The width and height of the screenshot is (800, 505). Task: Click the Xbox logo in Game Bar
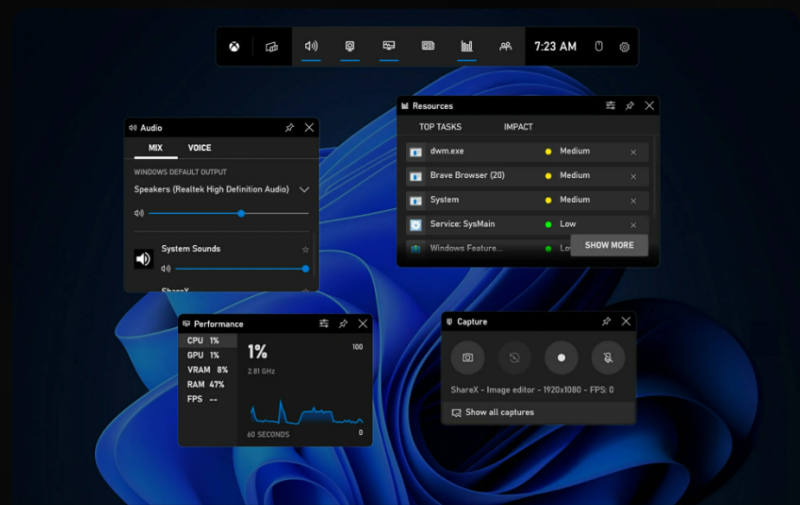click(x=234, y=47)
